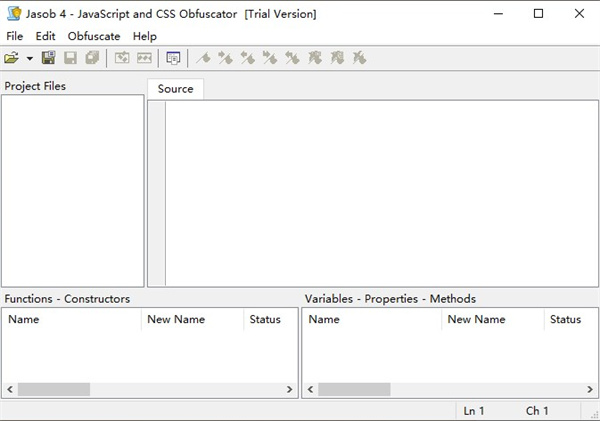
Task: Select the Source tab
Action: point(176,89)
